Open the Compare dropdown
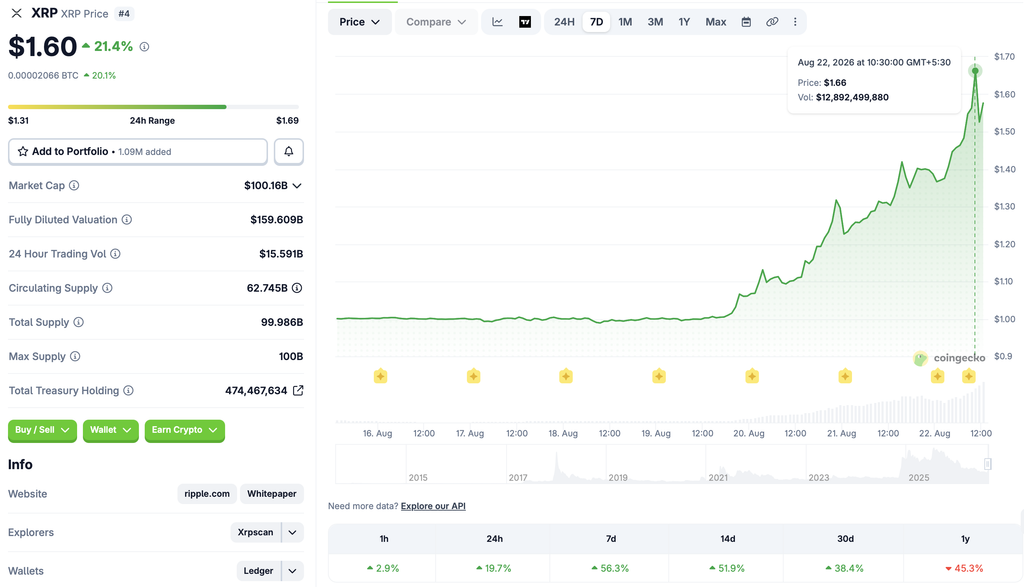Viewport: 1024px width, 587px height. click(x=436, y=22)
